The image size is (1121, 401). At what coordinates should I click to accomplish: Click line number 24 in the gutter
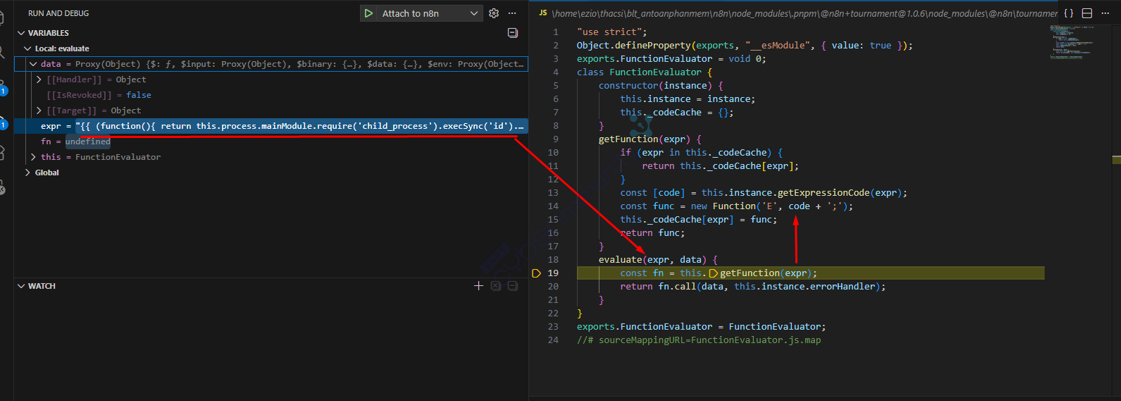(x=553, y=340)
